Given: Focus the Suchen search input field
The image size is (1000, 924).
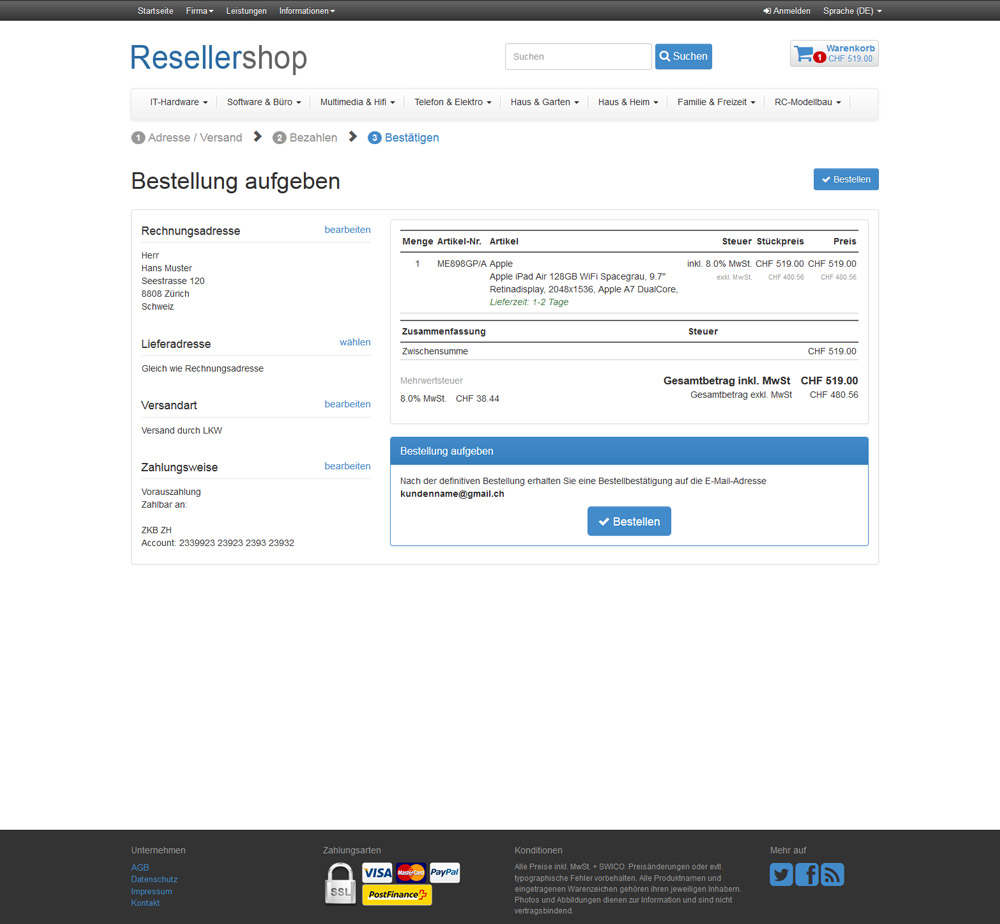Looking at the screenshot, I should 578,57.
